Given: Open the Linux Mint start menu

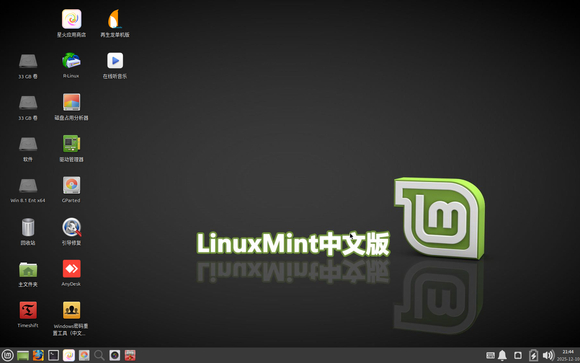Looking at the screenshot, I should pos(7,355).
